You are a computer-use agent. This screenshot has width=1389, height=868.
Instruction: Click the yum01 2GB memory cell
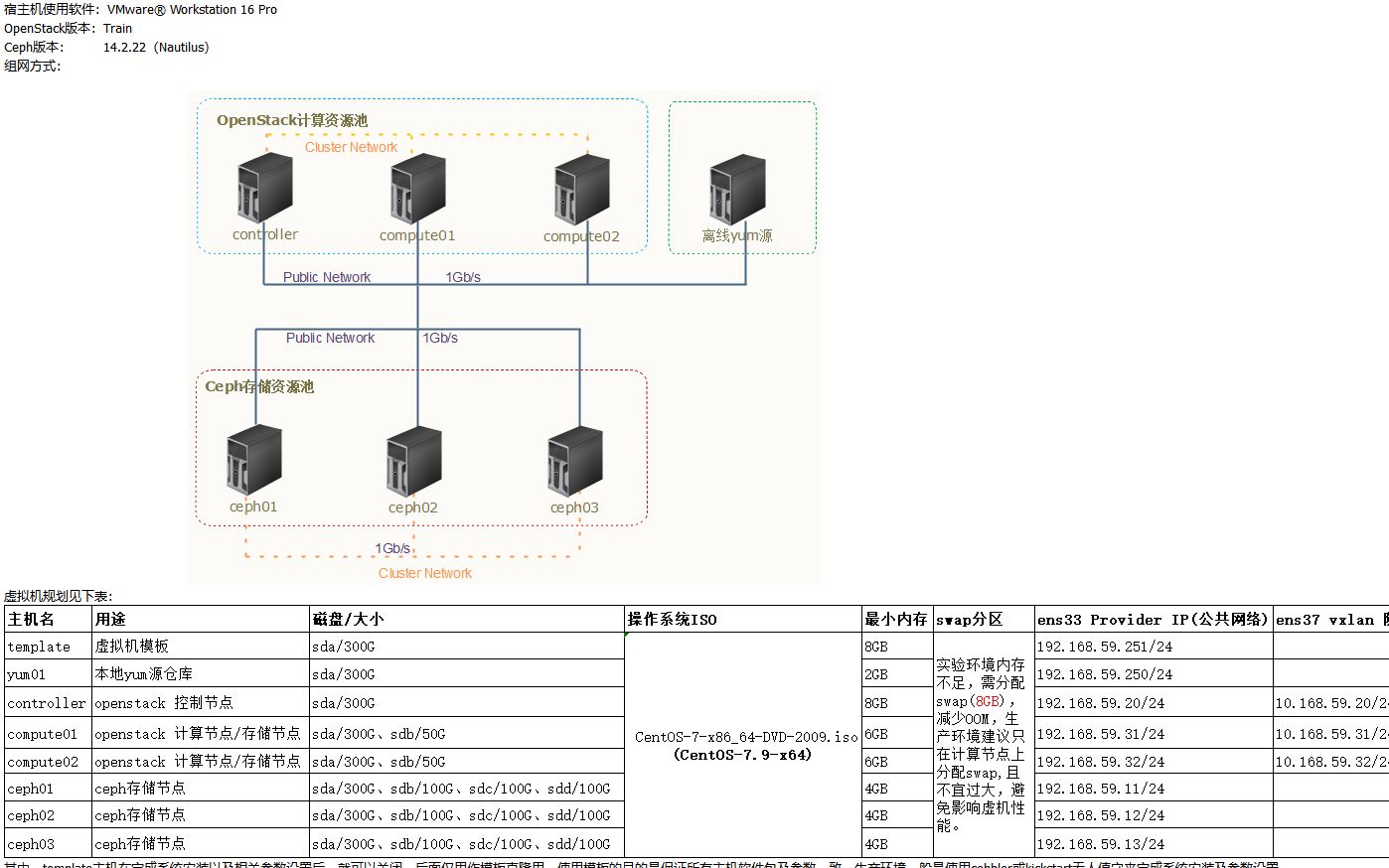(897, 674)
